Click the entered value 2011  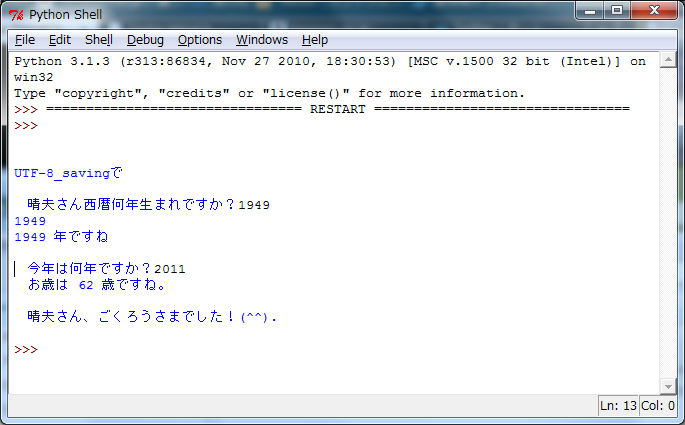pyautogui.click(x=170, y=269)
